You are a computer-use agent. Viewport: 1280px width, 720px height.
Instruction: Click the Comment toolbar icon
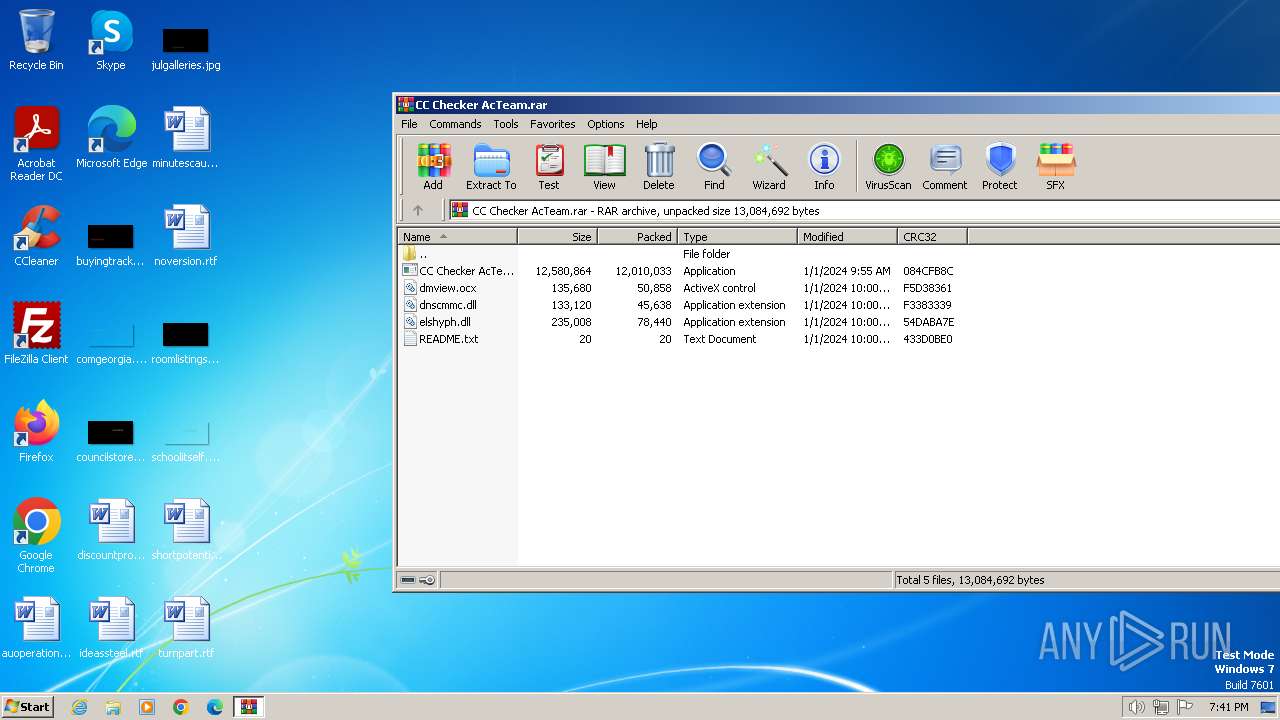tap(945, 166)
